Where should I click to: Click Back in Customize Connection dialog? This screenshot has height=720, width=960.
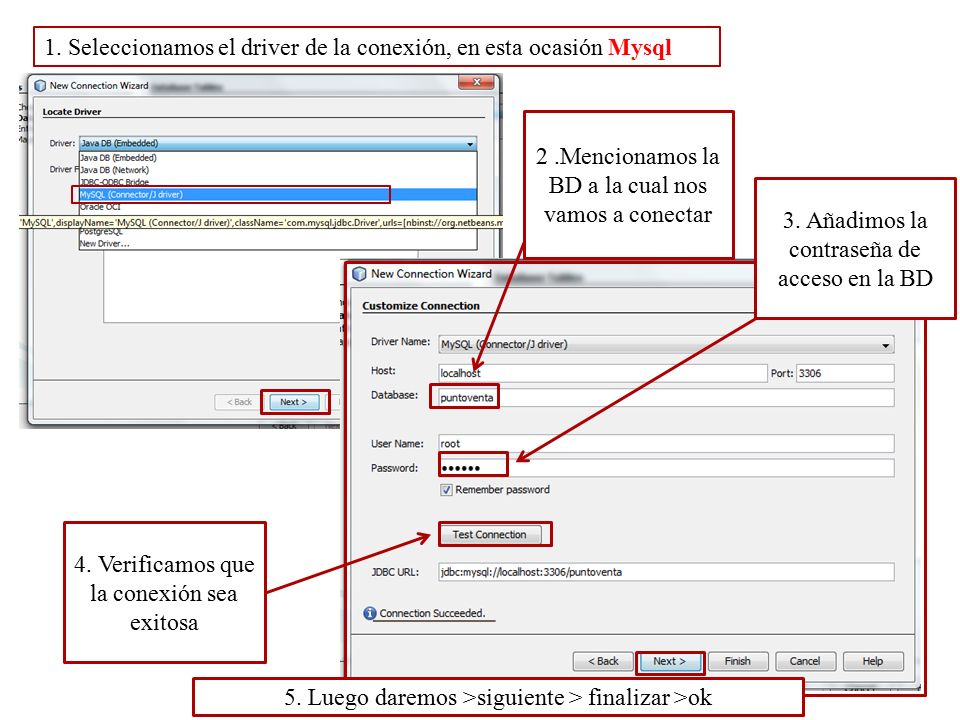point(603,662)
